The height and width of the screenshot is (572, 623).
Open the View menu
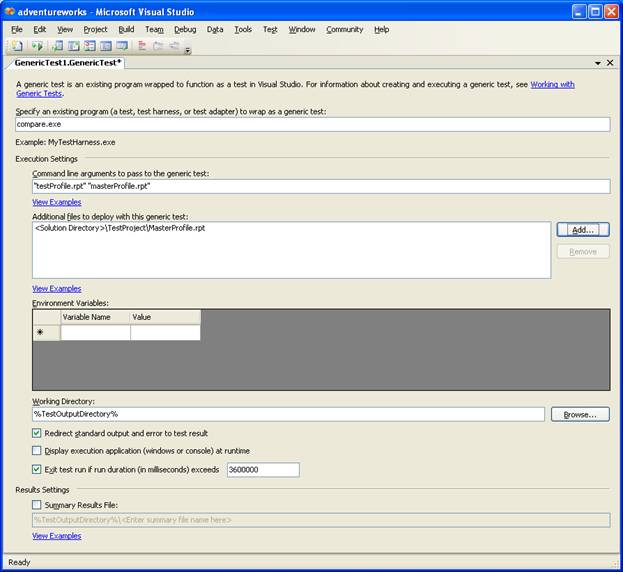point(65,29)
